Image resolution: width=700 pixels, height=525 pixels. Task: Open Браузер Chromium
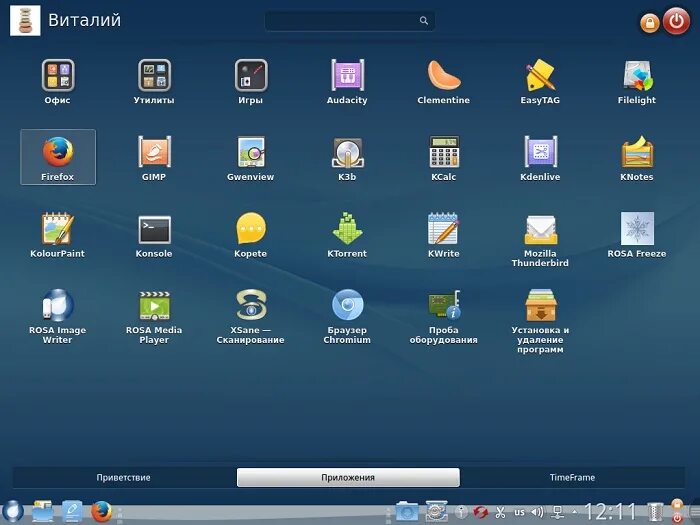(x=347, y=317)
